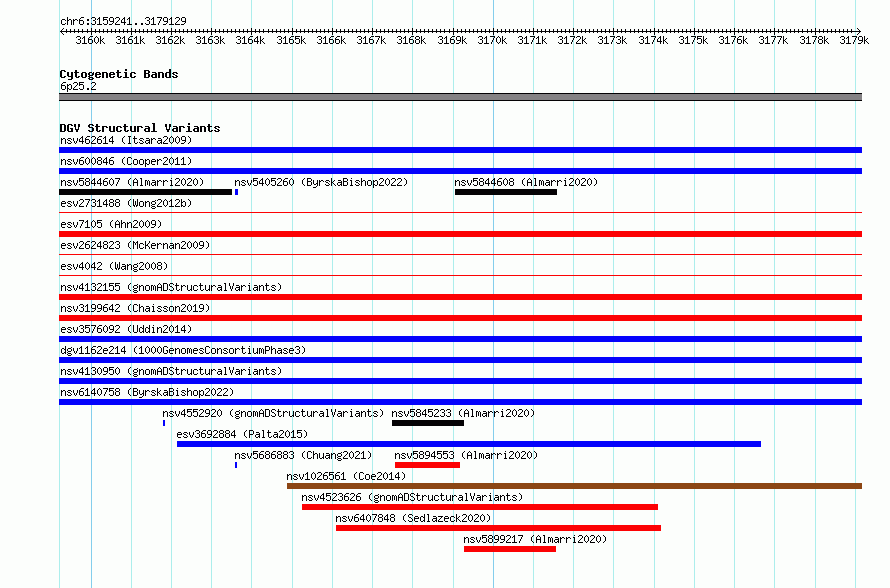The image size is (890, 588).
Task: Click the DGV Structural Variants track title
Action: (140, 128)
